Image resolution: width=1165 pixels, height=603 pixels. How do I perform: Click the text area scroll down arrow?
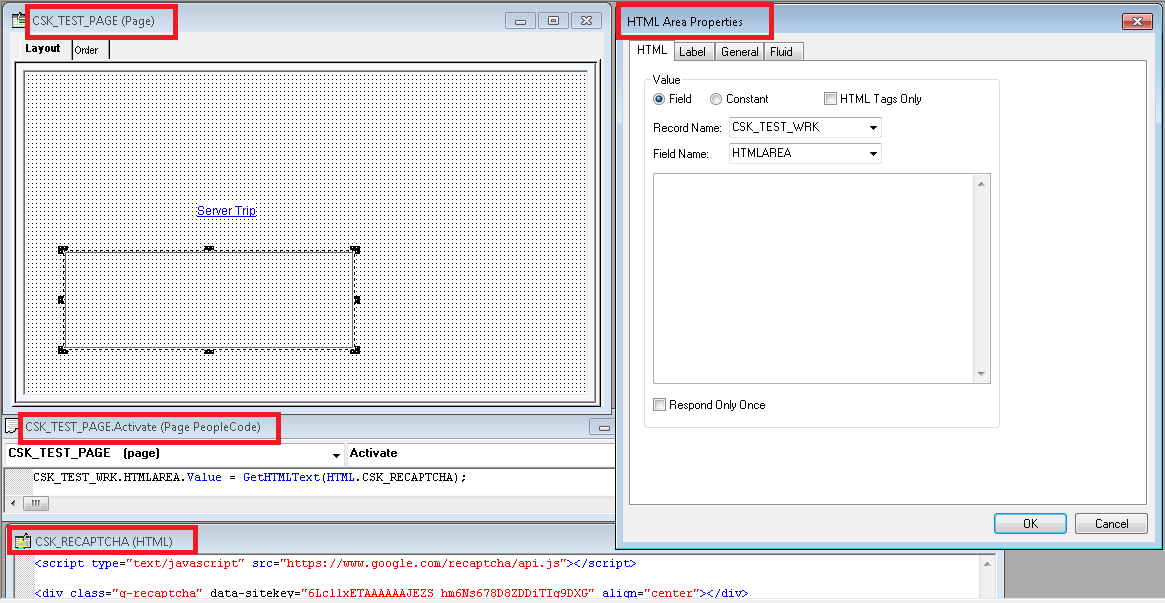click(x=981, y=374)
